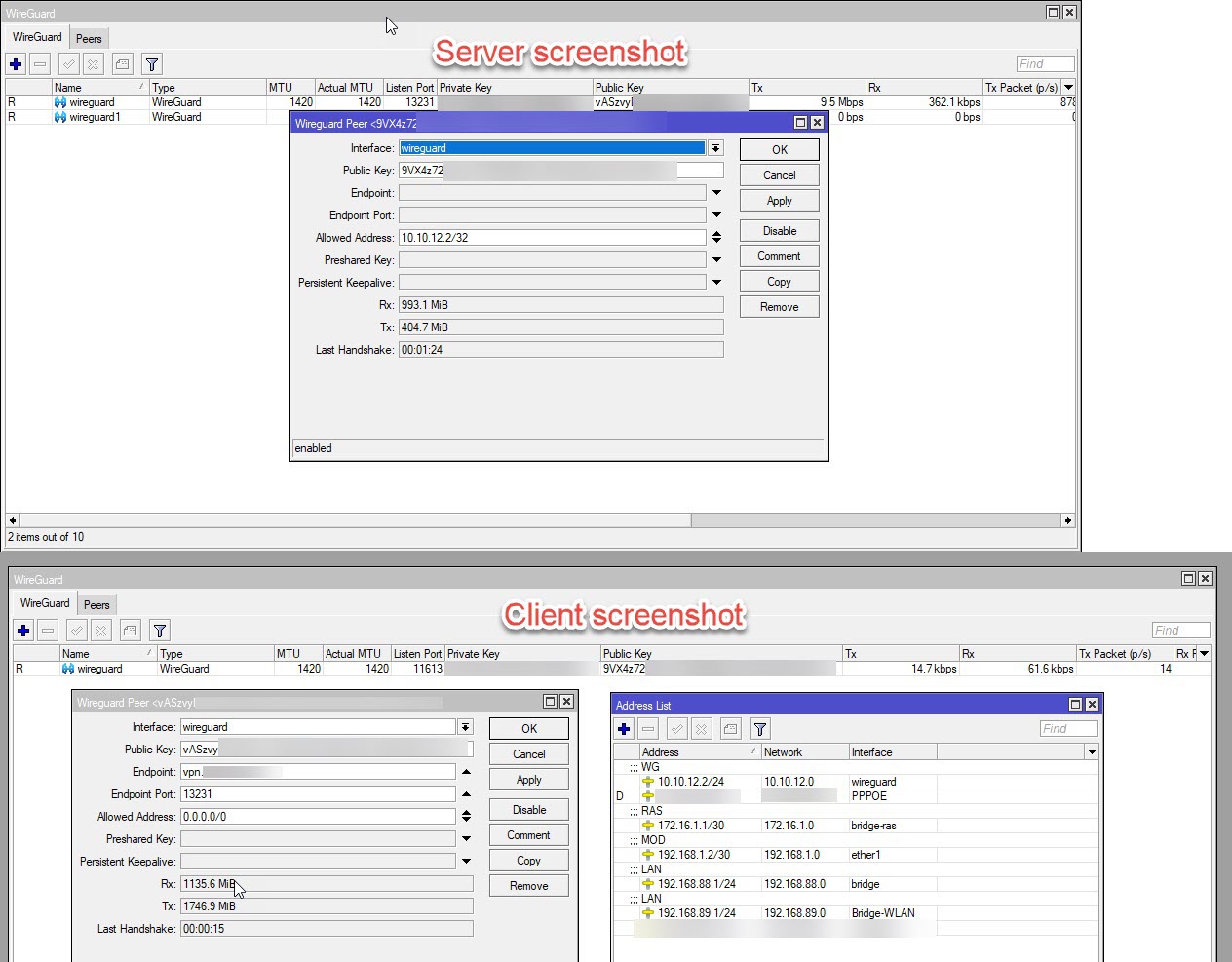The image size is (1232, 962).
Task: Open the Interface dropdown in the server peer dialog
Action: [x=716, y=148]
